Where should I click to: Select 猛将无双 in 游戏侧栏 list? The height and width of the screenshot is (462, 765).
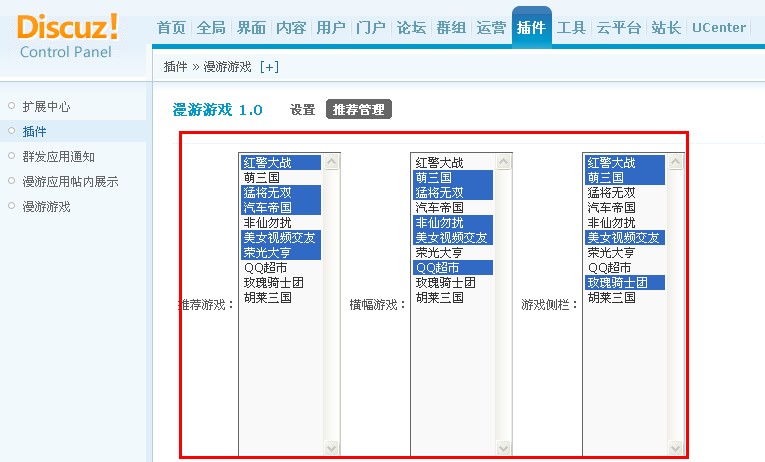[x=625, y=193]
